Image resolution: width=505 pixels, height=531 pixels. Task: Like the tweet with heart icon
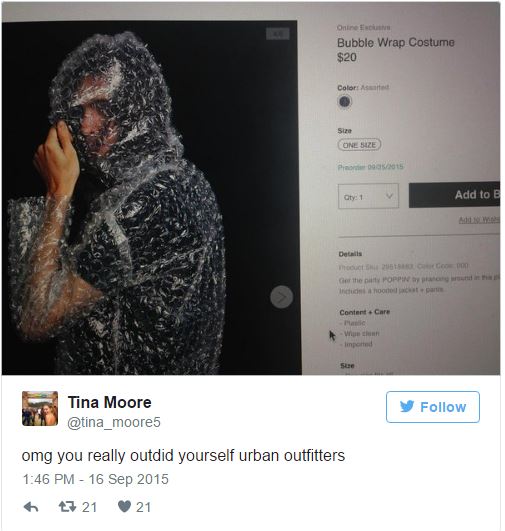coord(124,507)
